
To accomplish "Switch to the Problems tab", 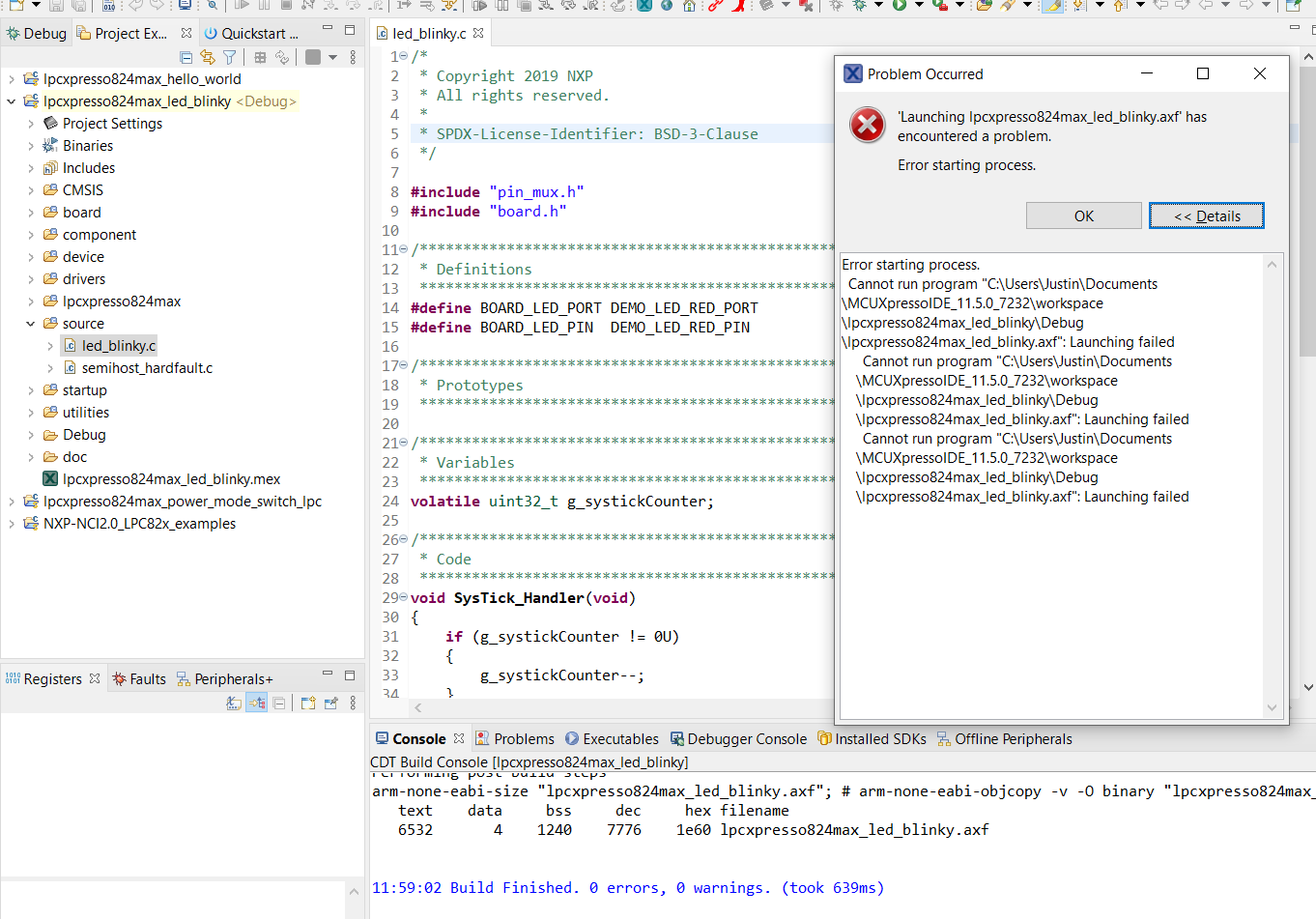I will [x=515, y=738].
